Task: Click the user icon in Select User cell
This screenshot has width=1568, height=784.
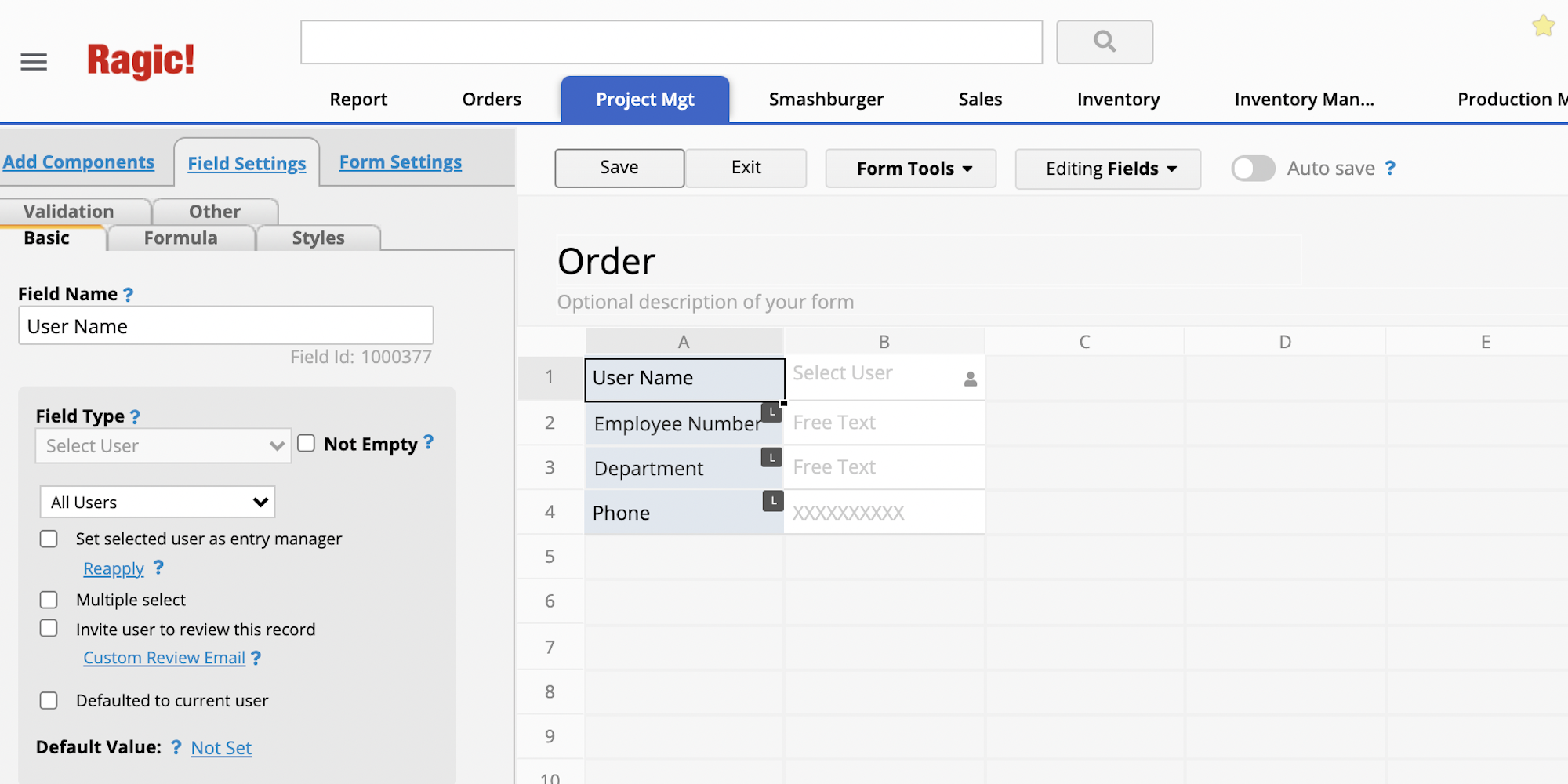Action: [x=970, y=379]
